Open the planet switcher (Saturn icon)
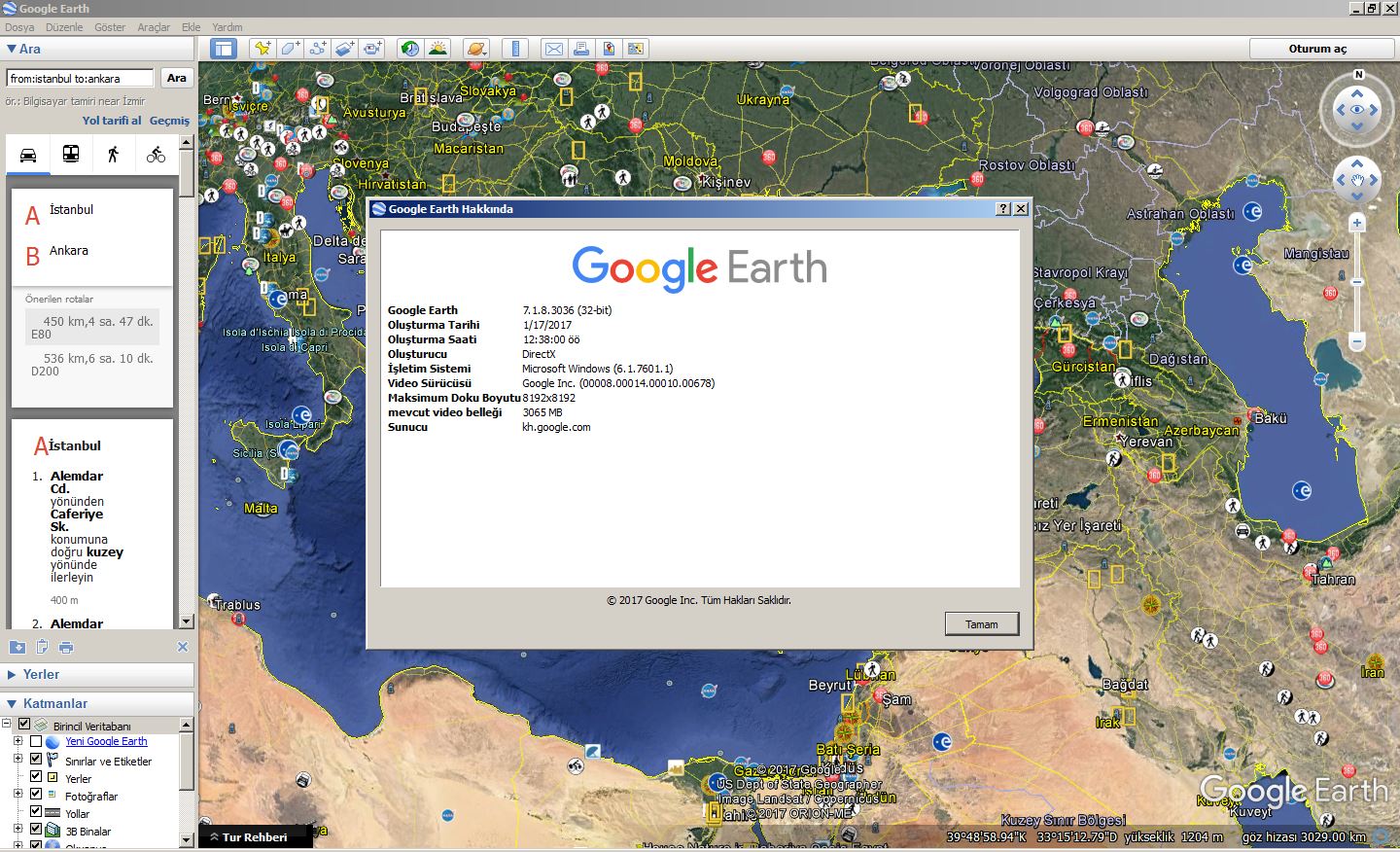This screenshot has width=1400, height=852. click(475, 49)
